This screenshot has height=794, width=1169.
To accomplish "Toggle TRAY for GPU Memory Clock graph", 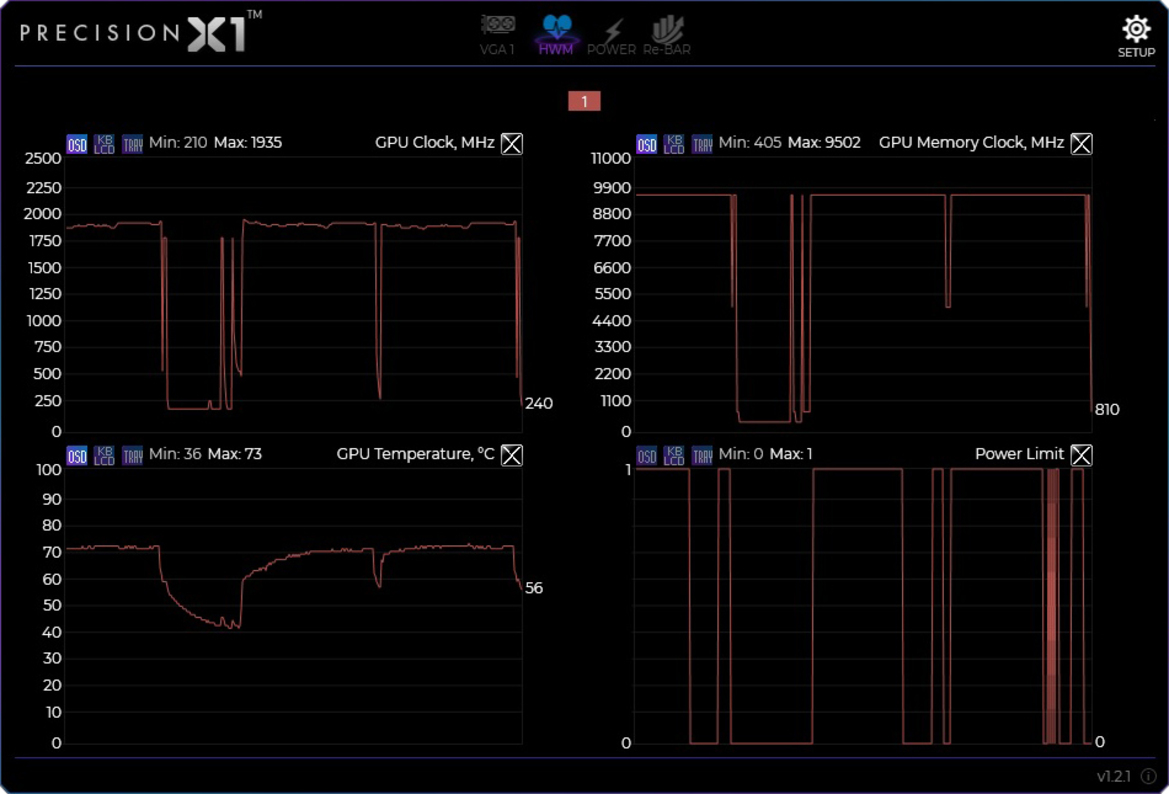I will pos(702,143).
